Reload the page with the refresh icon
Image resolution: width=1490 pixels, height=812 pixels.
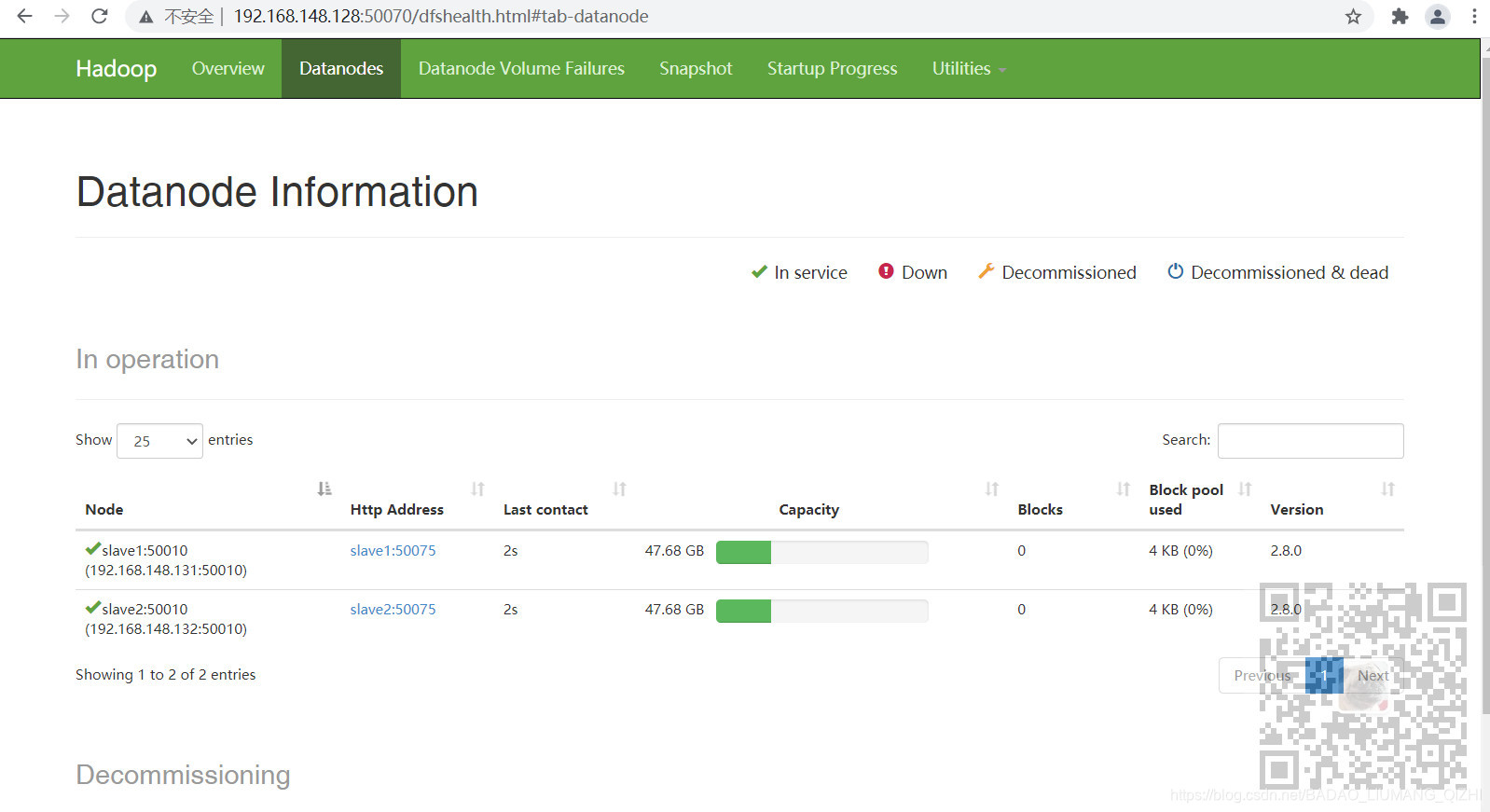tap(99, 16)
